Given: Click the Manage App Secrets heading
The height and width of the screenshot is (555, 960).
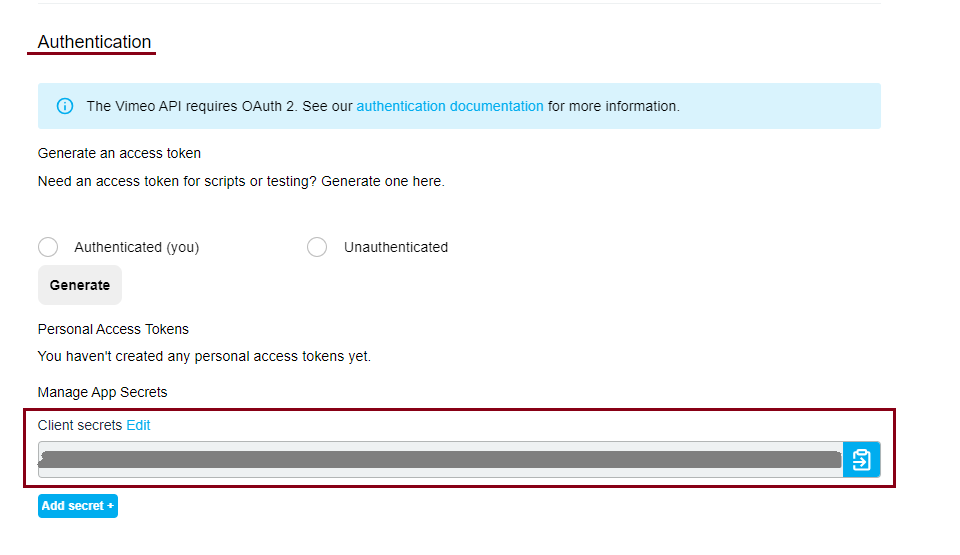Looking at the screenshot, I should click(x=102, y=392).
